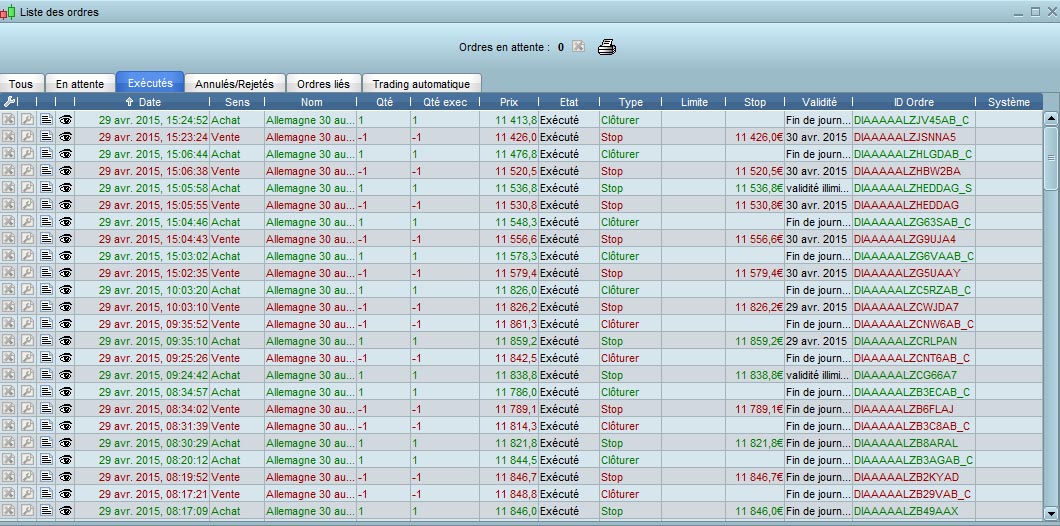Click the cancel-all pending orders icon

coord(578,47)
